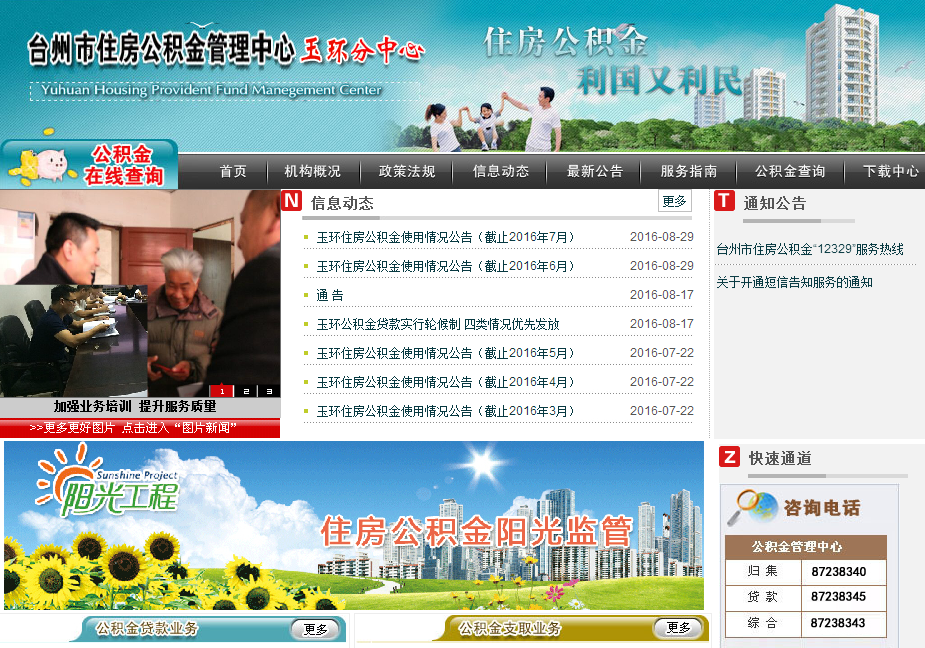This screenshot has height=648, width=925.
Task: Open 更多 next to 信息动态 header
Action: point(674,201)
